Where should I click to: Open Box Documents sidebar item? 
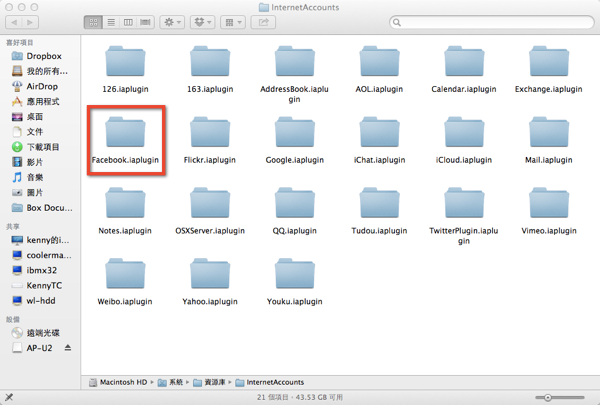(x=40, y=208)
